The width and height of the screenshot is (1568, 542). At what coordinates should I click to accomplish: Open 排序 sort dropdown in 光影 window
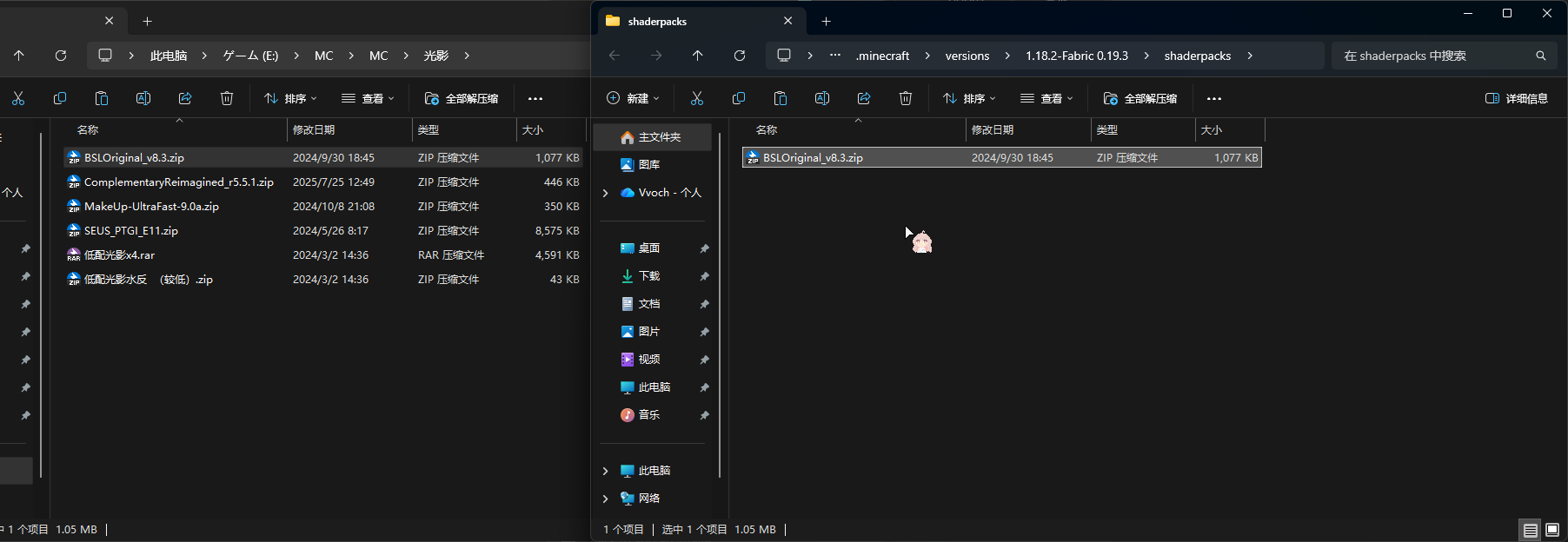pos(290,98)
